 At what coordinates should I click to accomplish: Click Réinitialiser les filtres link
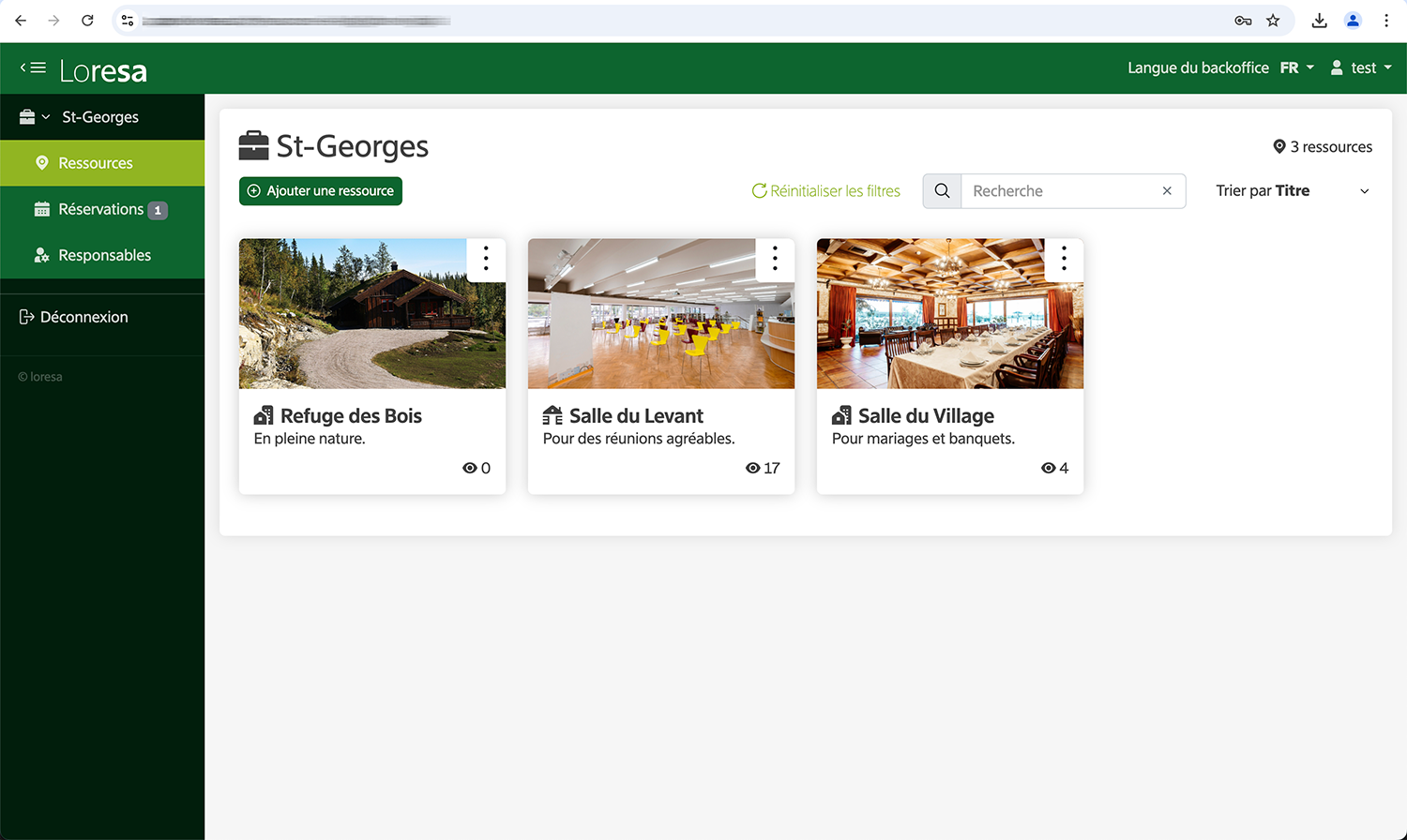tap(825, 191)
